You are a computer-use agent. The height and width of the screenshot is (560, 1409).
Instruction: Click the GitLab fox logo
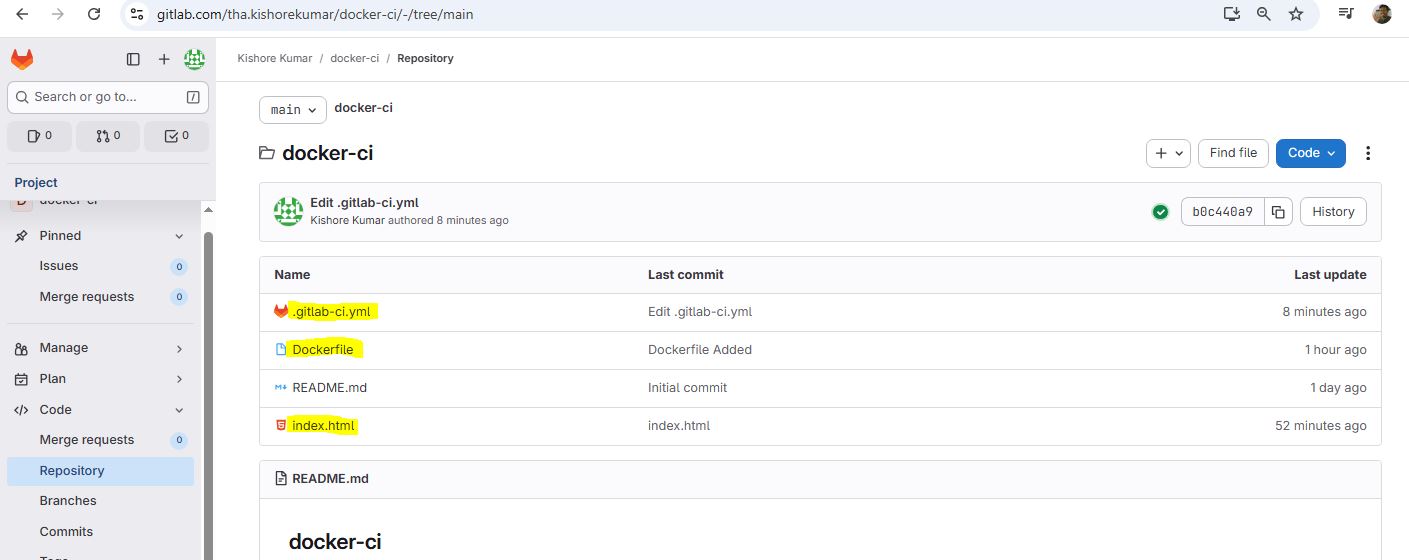[22, 59]
